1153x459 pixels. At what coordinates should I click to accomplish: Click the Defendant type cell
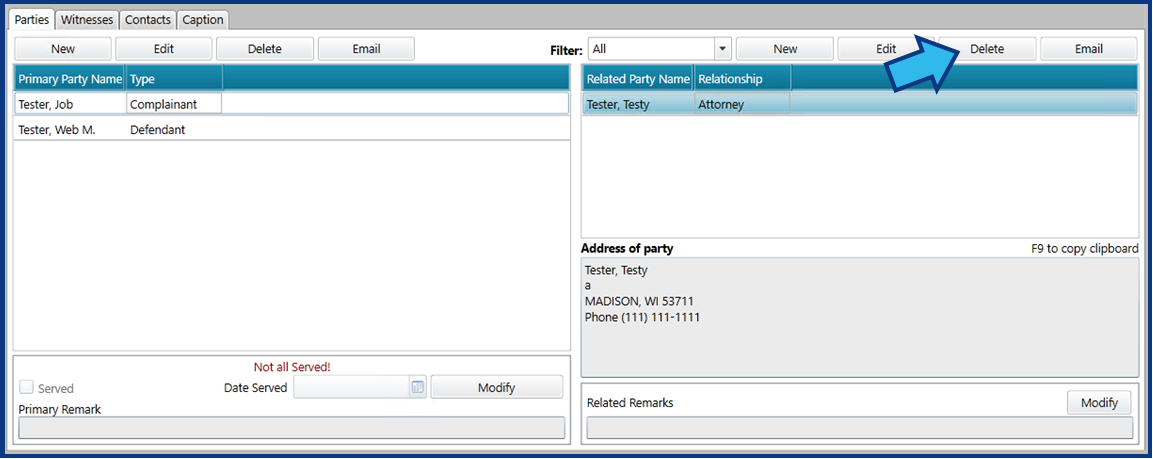(x=174, y=130)
